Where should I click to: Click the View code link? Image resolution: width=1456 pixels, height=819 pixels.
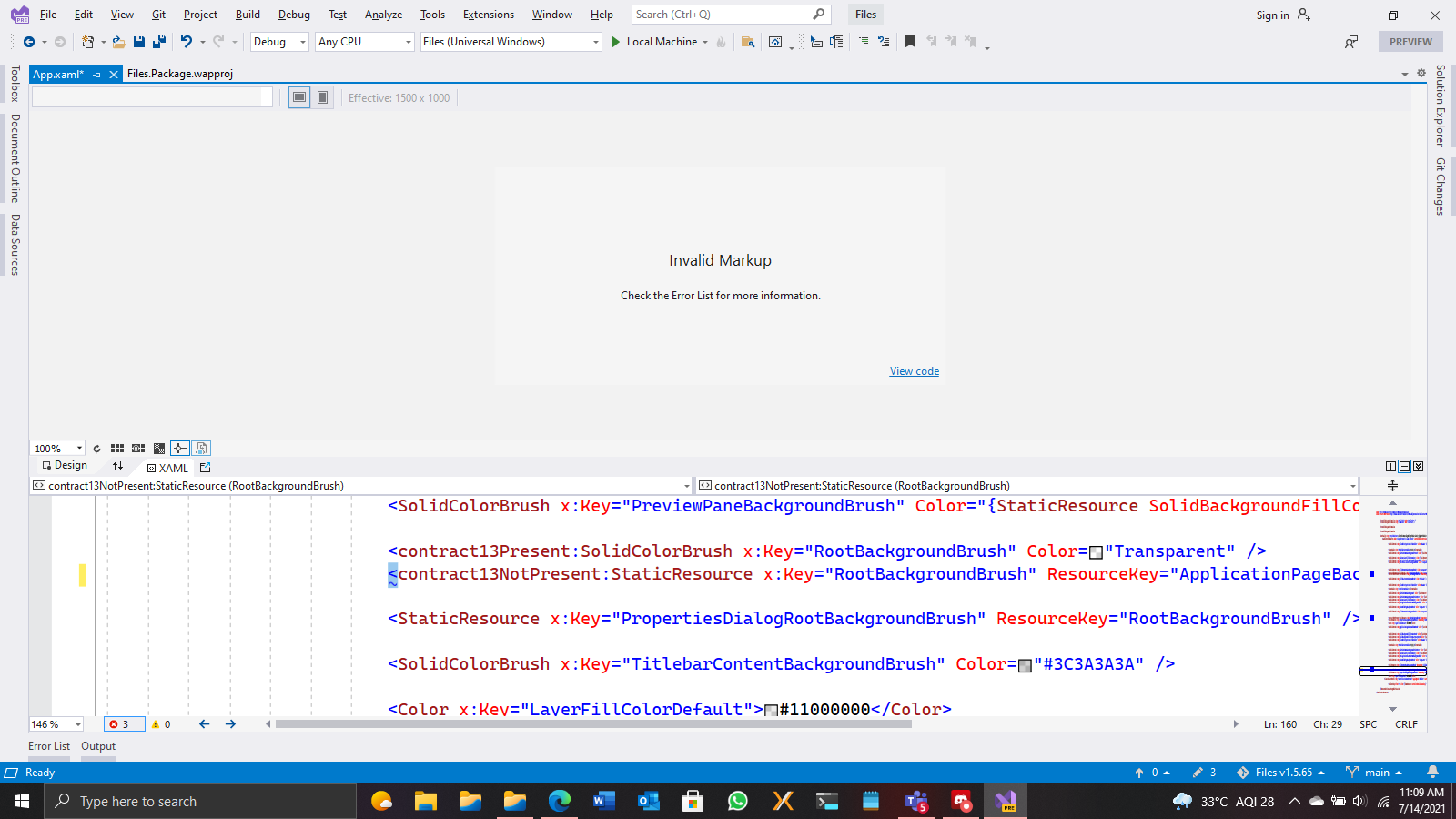[x=915, y=371]
